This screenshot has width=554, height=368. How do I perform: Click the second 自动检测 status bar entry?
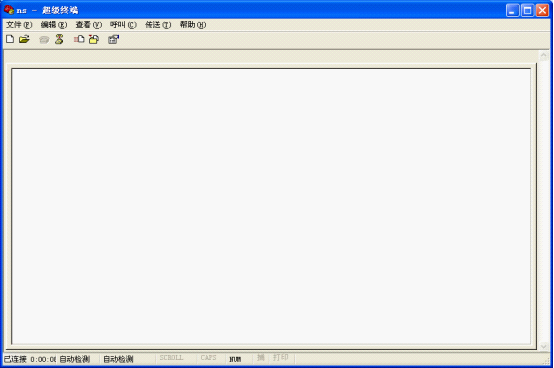pyautogui.click(x=118, y=359)
